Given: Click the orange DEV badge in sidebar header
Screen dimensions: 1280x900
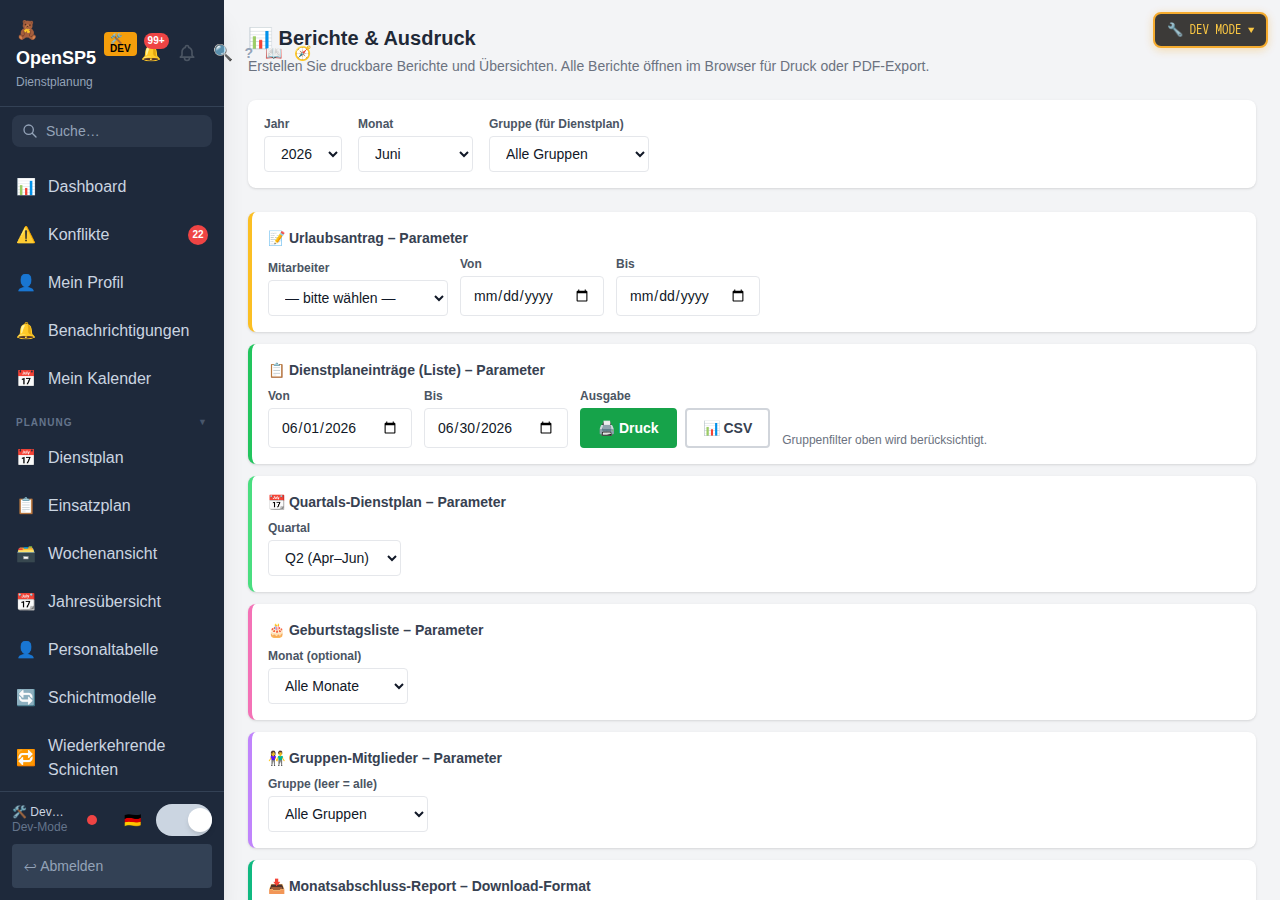Looking at the screenshot, I should pos(120,44).
